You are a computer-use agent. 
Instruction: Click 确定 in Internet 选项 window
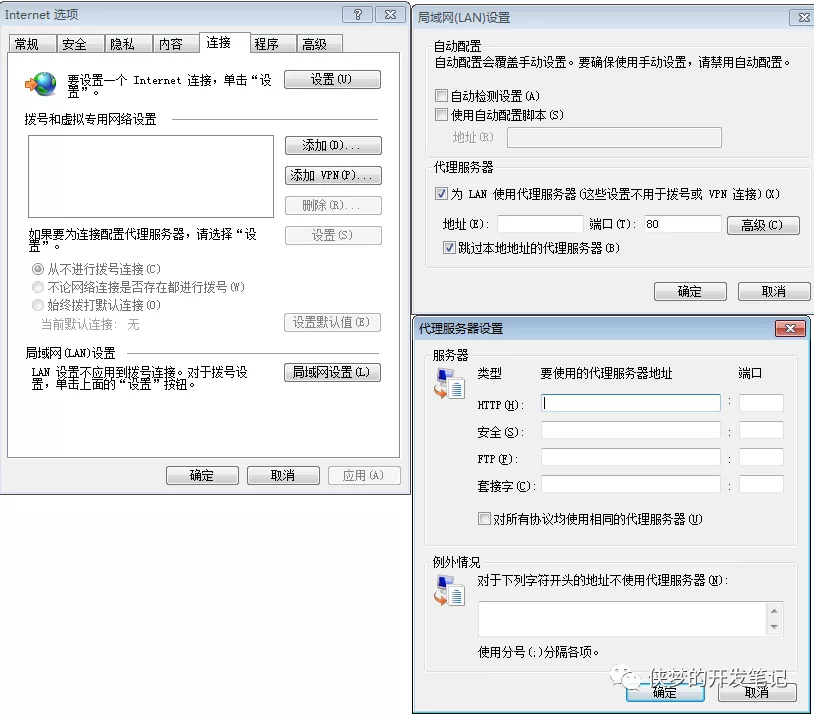(x=202, y=476)
